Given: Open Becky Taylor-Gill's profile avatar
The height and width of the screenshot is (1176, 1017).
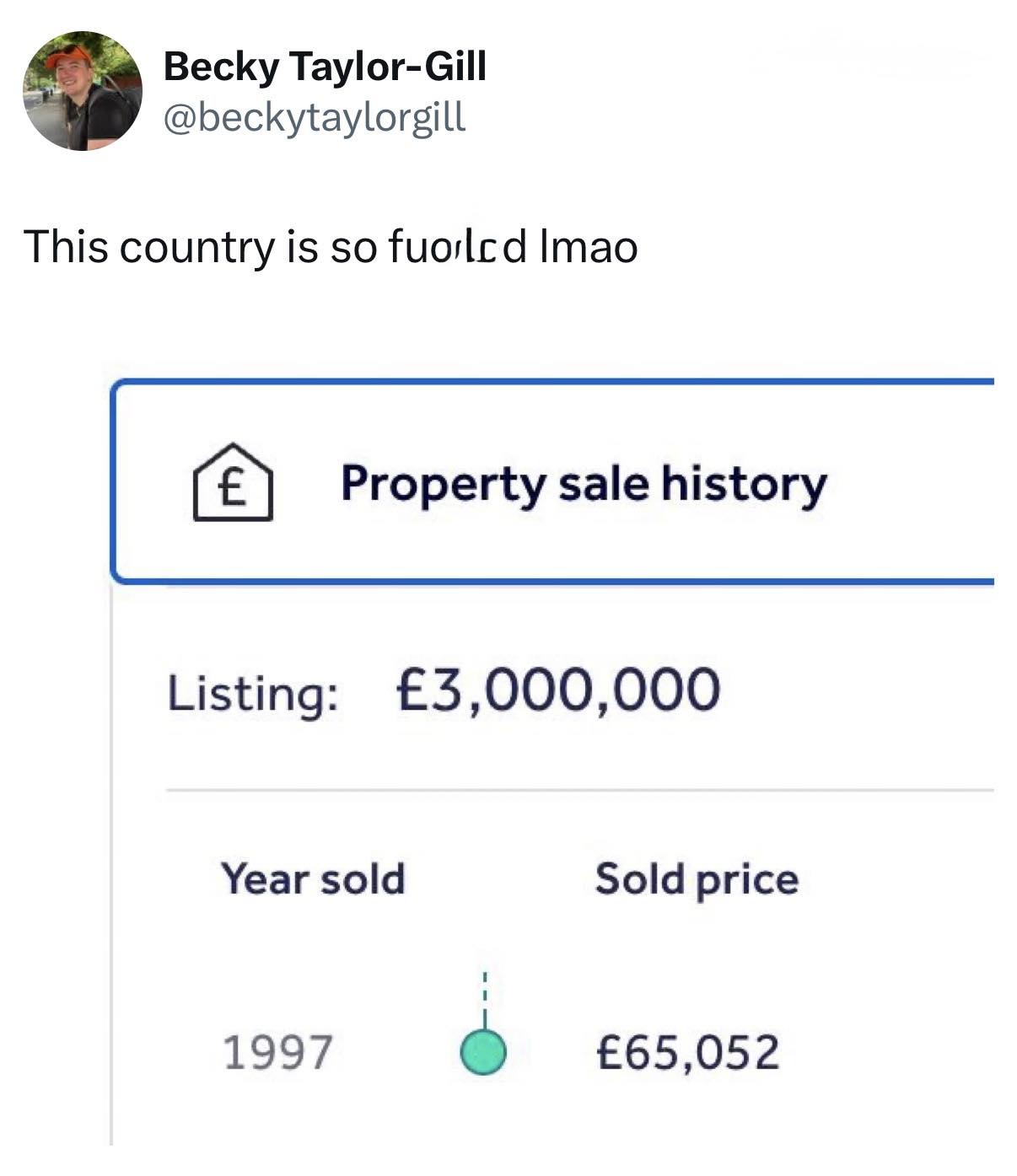Looking at the screenshot, I should coord(82,91).
